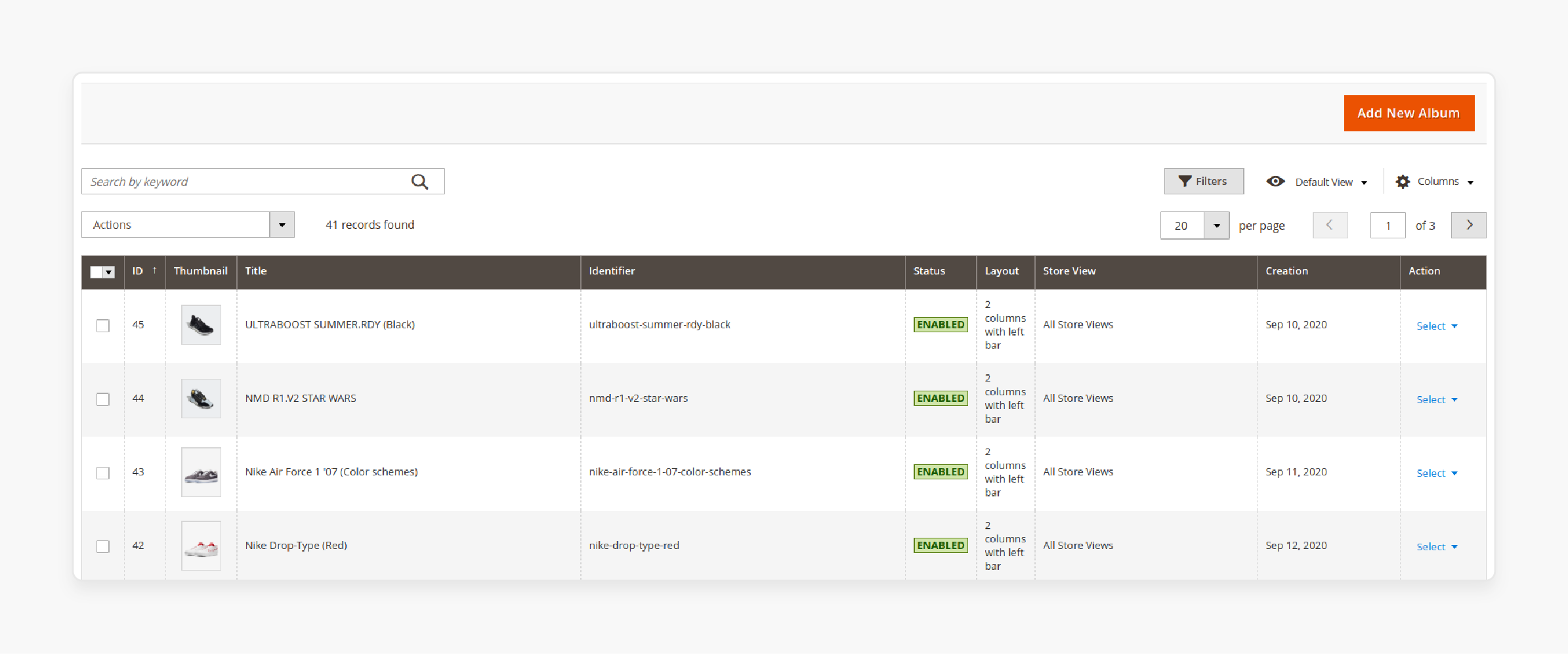Check the row for ID 42
Screen dimensions: 1568x654
pos(103,546)
